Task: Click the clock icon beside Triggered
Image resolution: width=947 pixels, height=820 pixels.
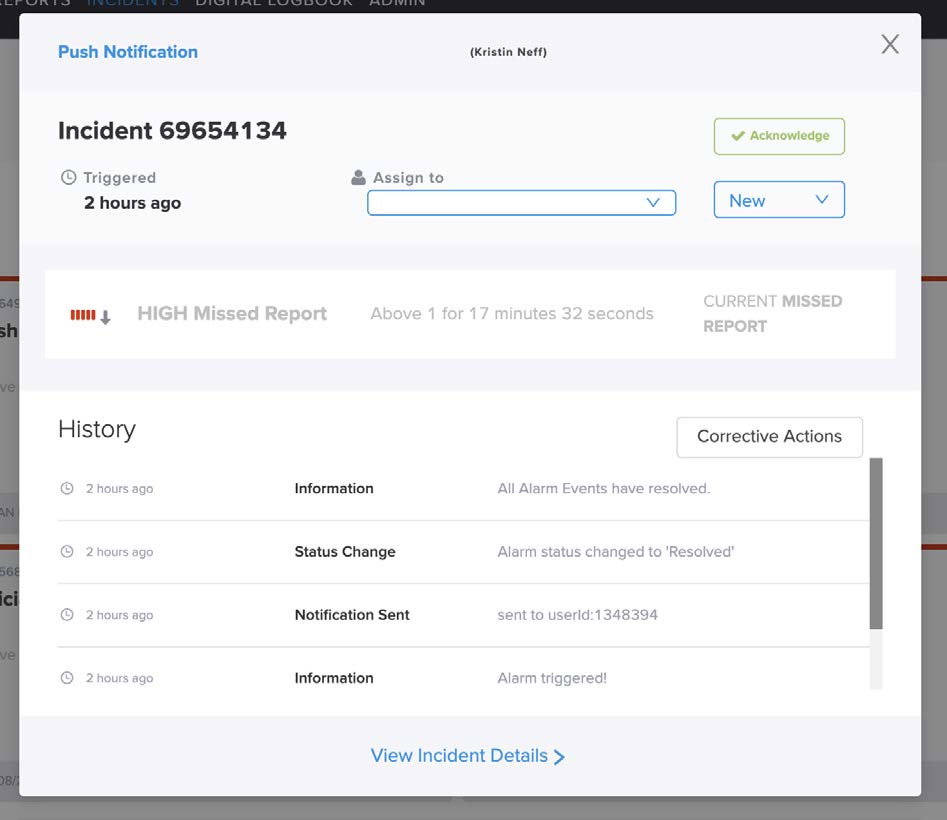Action: tap(68, 178)
